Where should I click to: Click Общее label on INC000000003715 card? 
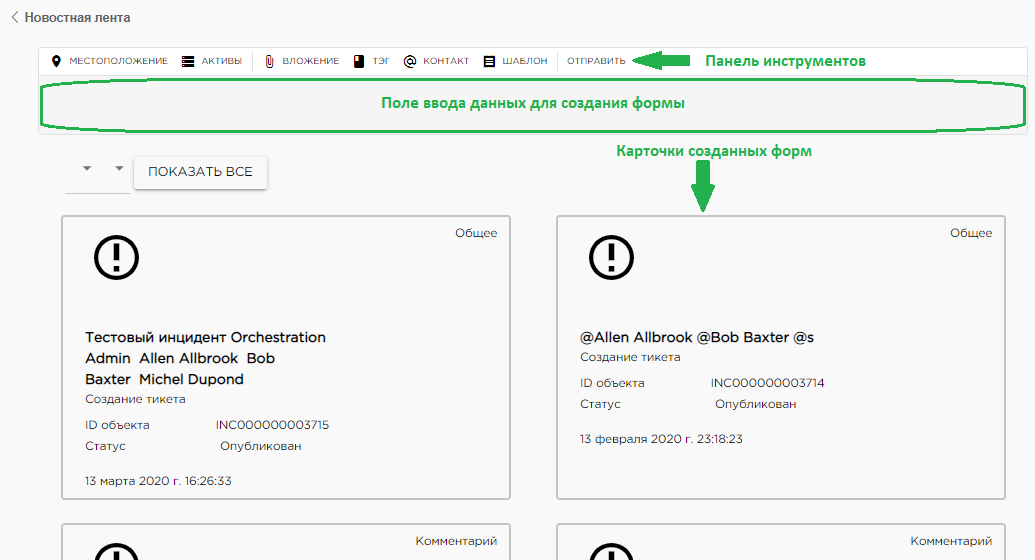476,233
